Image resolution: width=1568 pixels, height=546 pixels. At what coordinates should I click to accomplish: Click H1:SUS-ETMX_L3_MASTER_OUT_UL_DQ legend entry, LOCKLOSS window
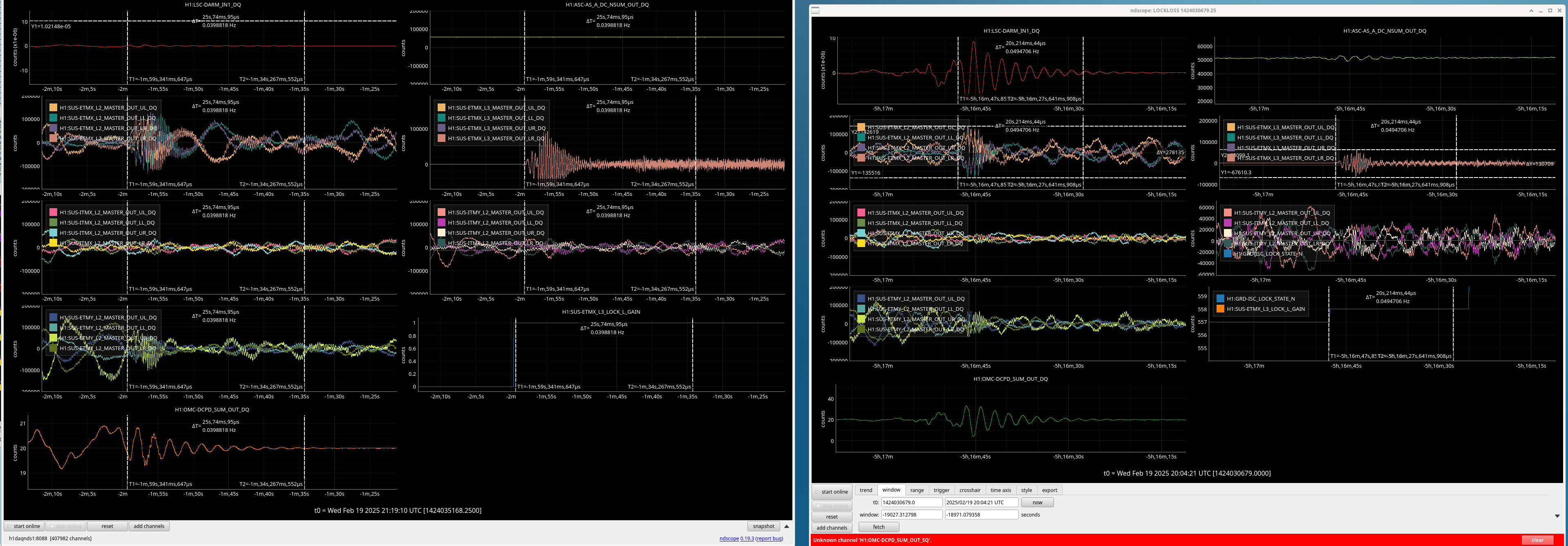coord(1286,127)
